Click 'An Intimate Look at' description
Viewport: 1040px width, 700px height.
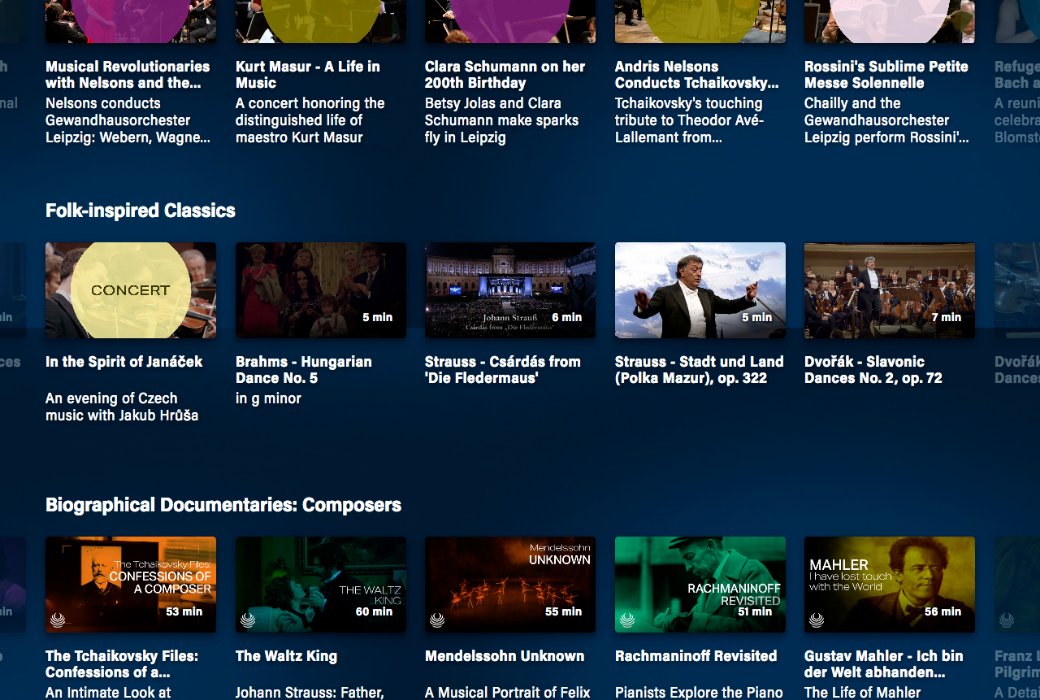(x=108, y=692)
